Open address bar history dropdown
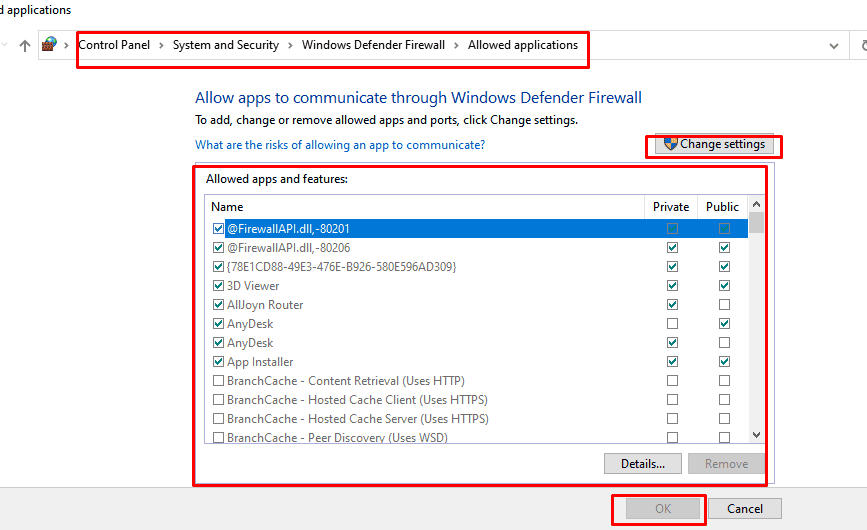The height and width of the screenshot is (530, 867). 834,46
